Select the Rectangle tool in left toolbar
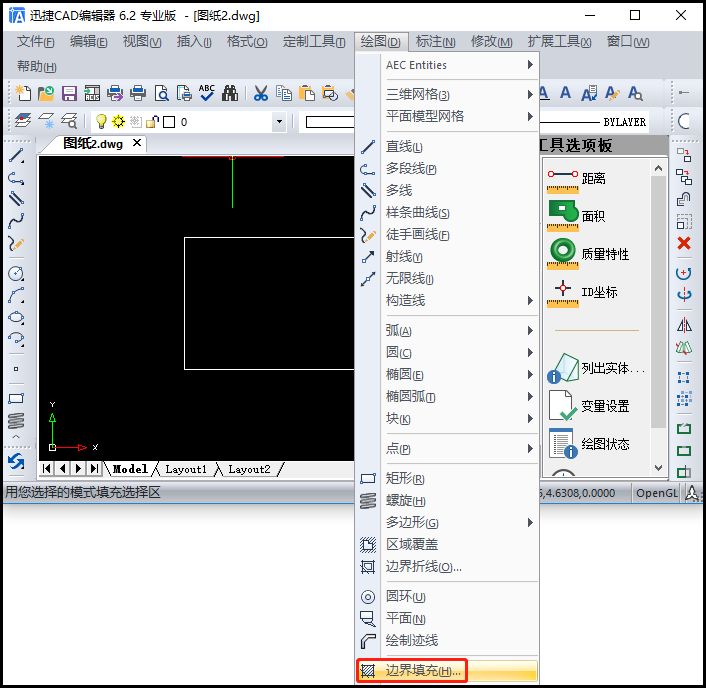Screen dimensions: 706x688 click(x=16, y=398)
